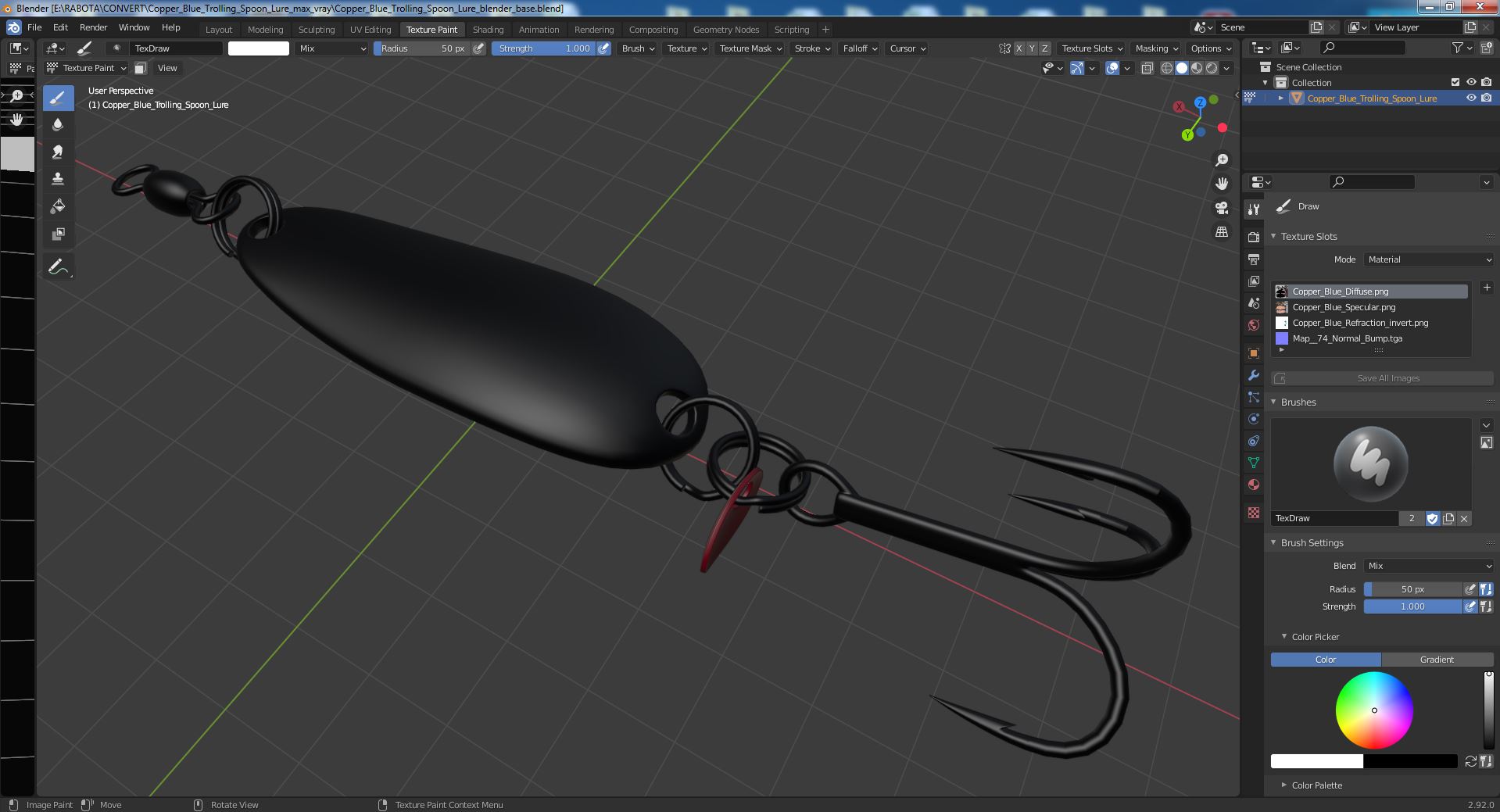The width and height of the screenshot is (1500, 812).
Task: Open the Object properties tab
Action: pyautogui.click(x=1254, y=353)
